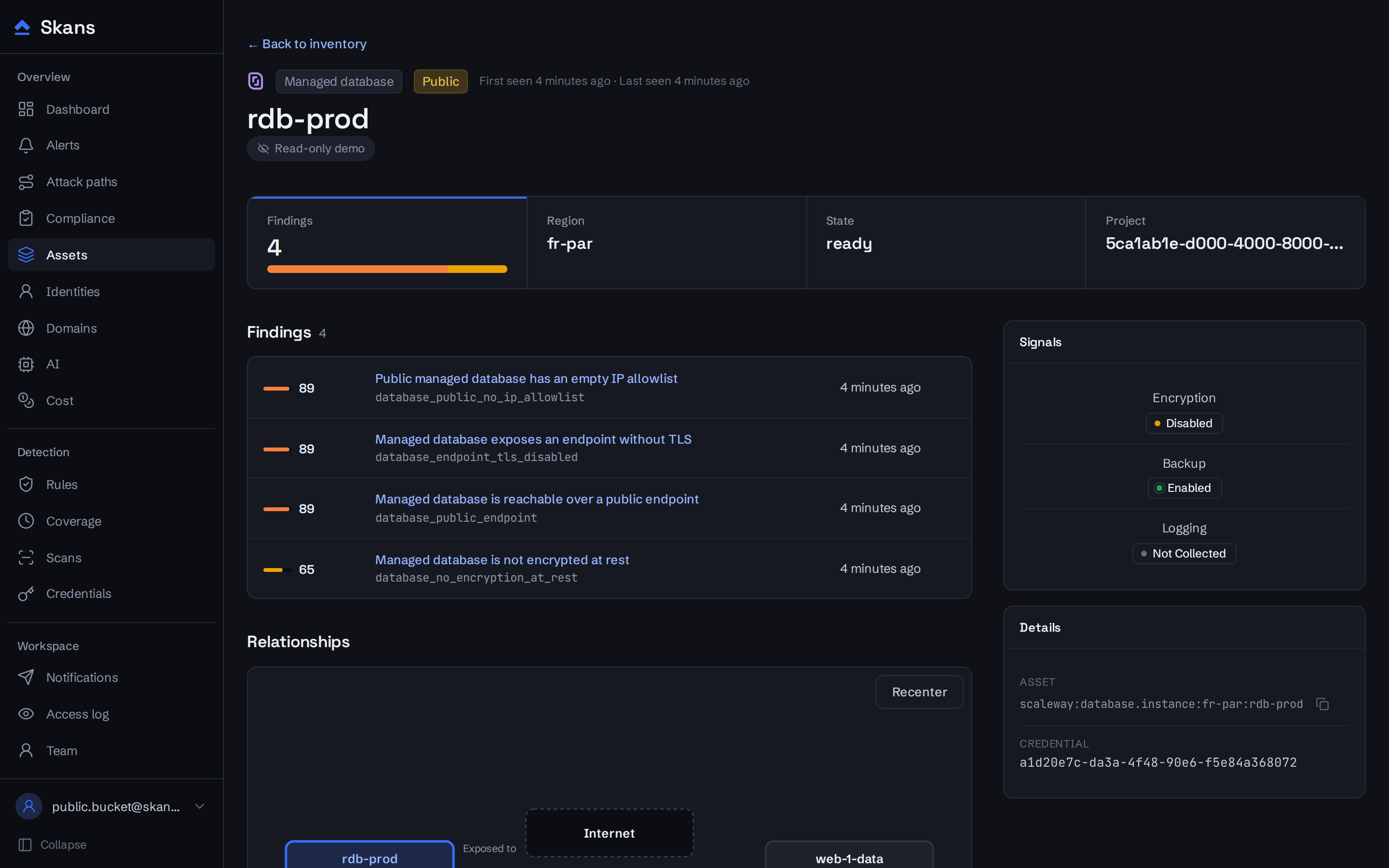
Task: Click the Logging Not Collected badge
Action: coord(1184,554)
